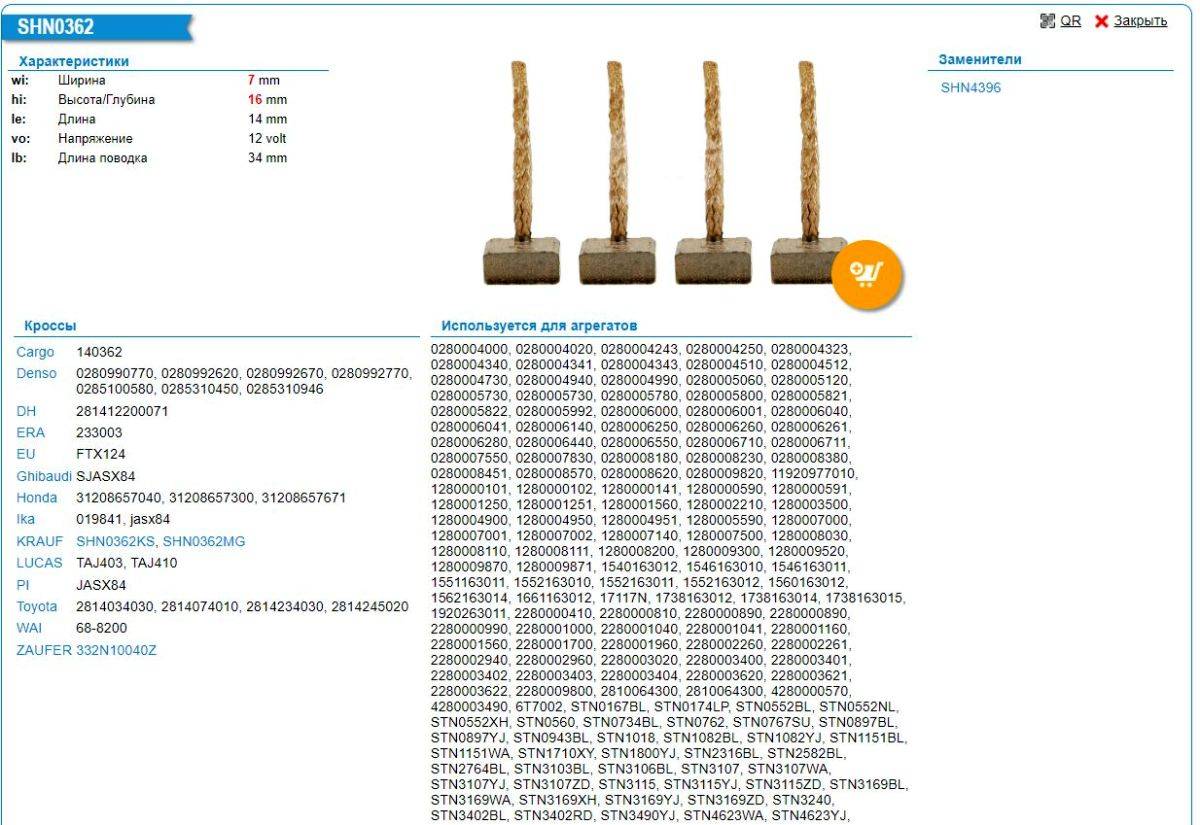Click the Denso brand label
Image resolution: width=1200 pixels, height=825 pixels.
tap(37, 374)
